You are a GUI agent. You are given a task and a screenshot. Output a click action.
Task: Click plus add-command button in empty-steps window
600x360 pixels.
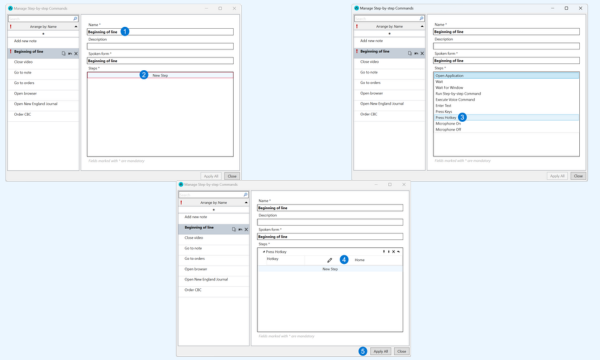43,34
